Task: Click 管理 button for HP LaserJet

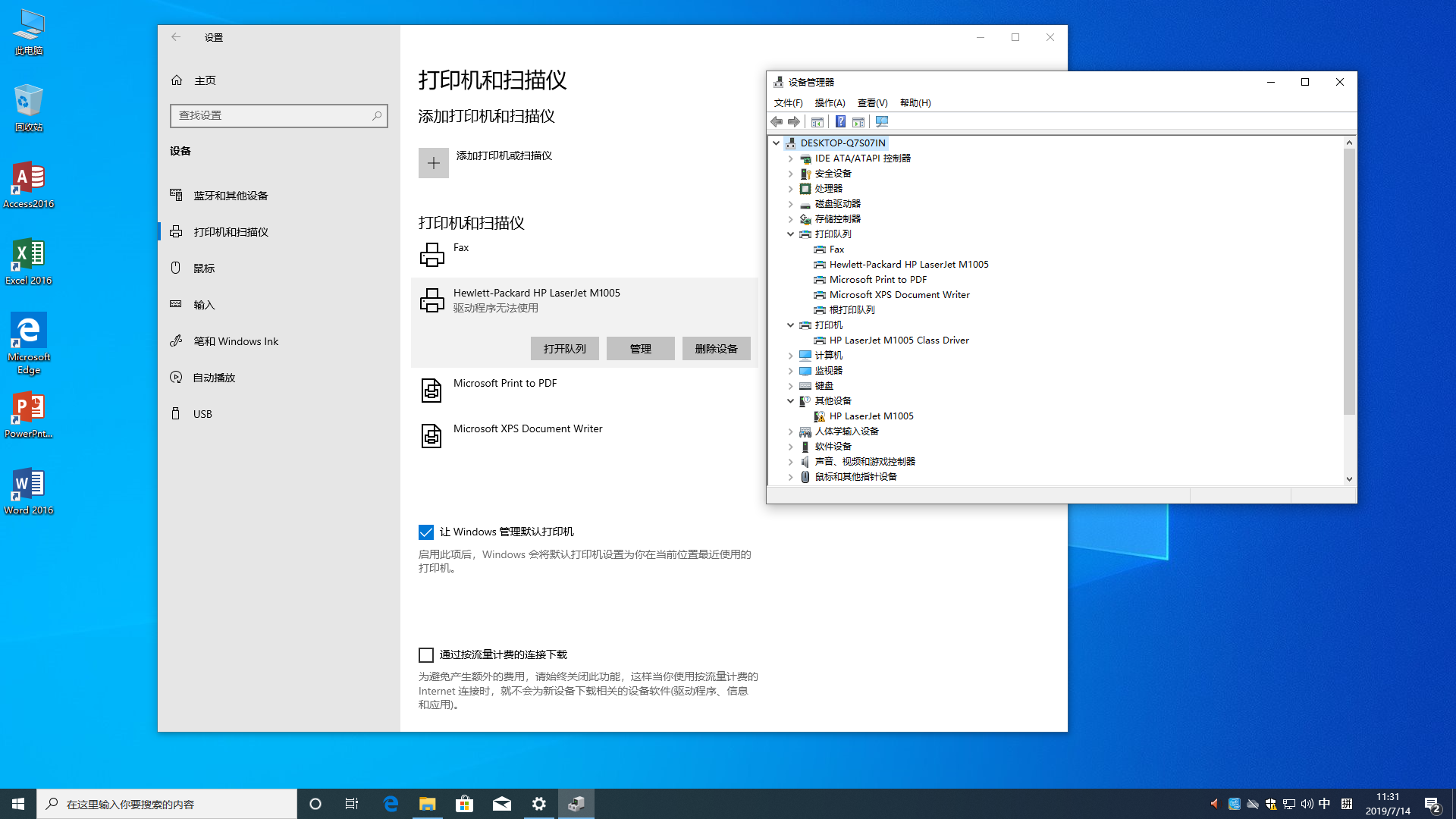Action: click(x=641, y=349)
